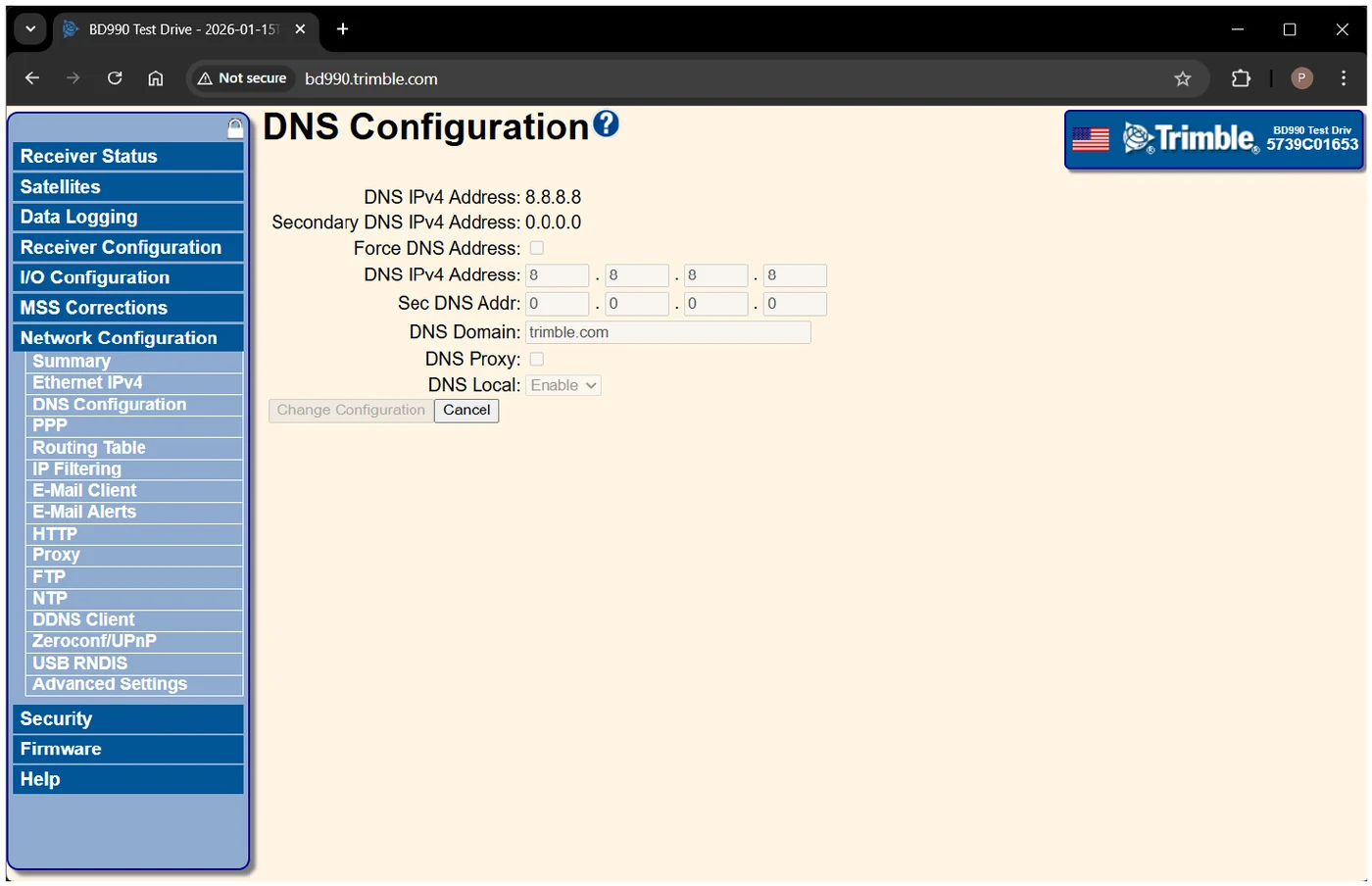Click the first octet of Sec DNS Addr
Screen dimensions: 1372x886
[558, 304]
